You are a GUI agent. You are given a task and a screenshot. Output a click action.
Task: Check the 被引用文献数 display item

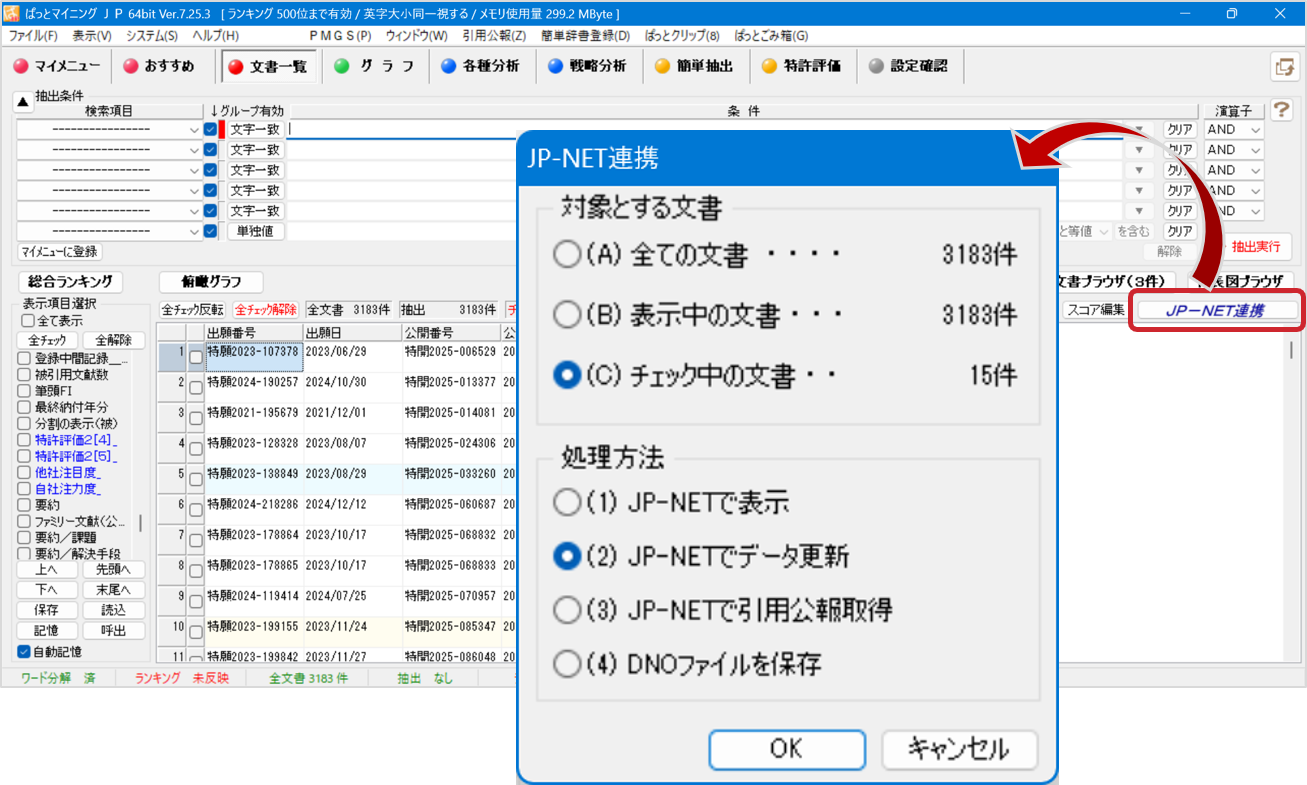click(24, 375)
